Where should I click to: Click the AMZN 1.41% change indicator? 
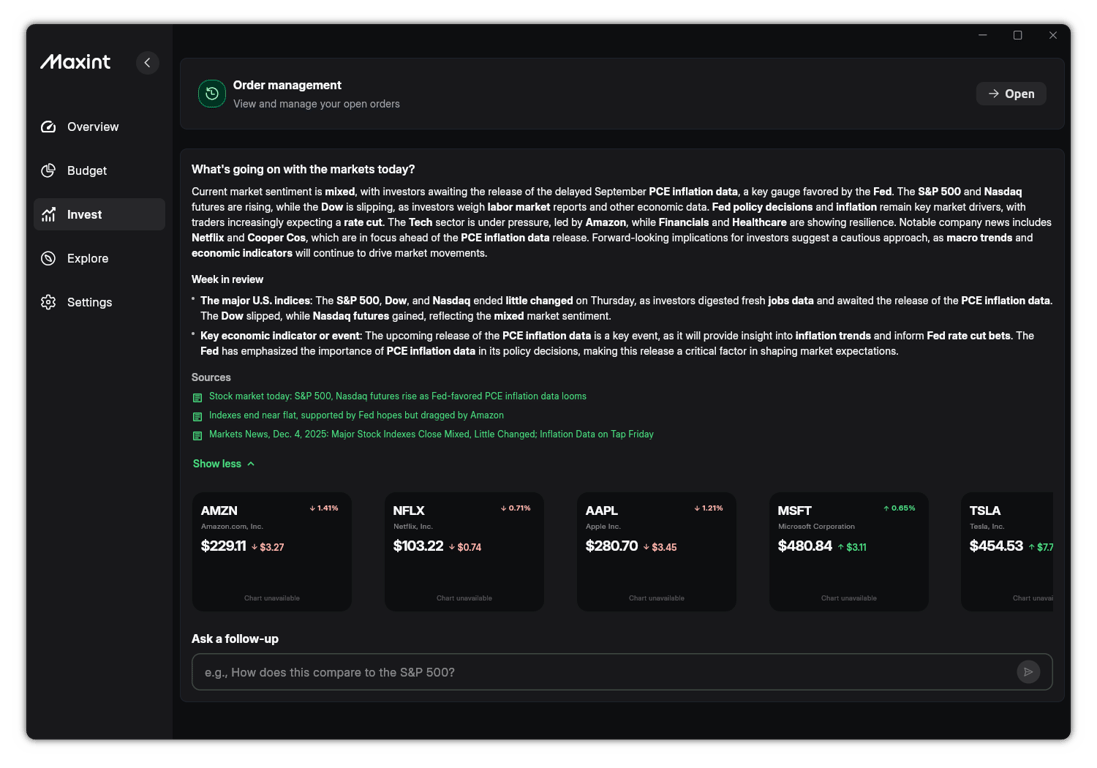pyautogui.click(x=324, y=509)
